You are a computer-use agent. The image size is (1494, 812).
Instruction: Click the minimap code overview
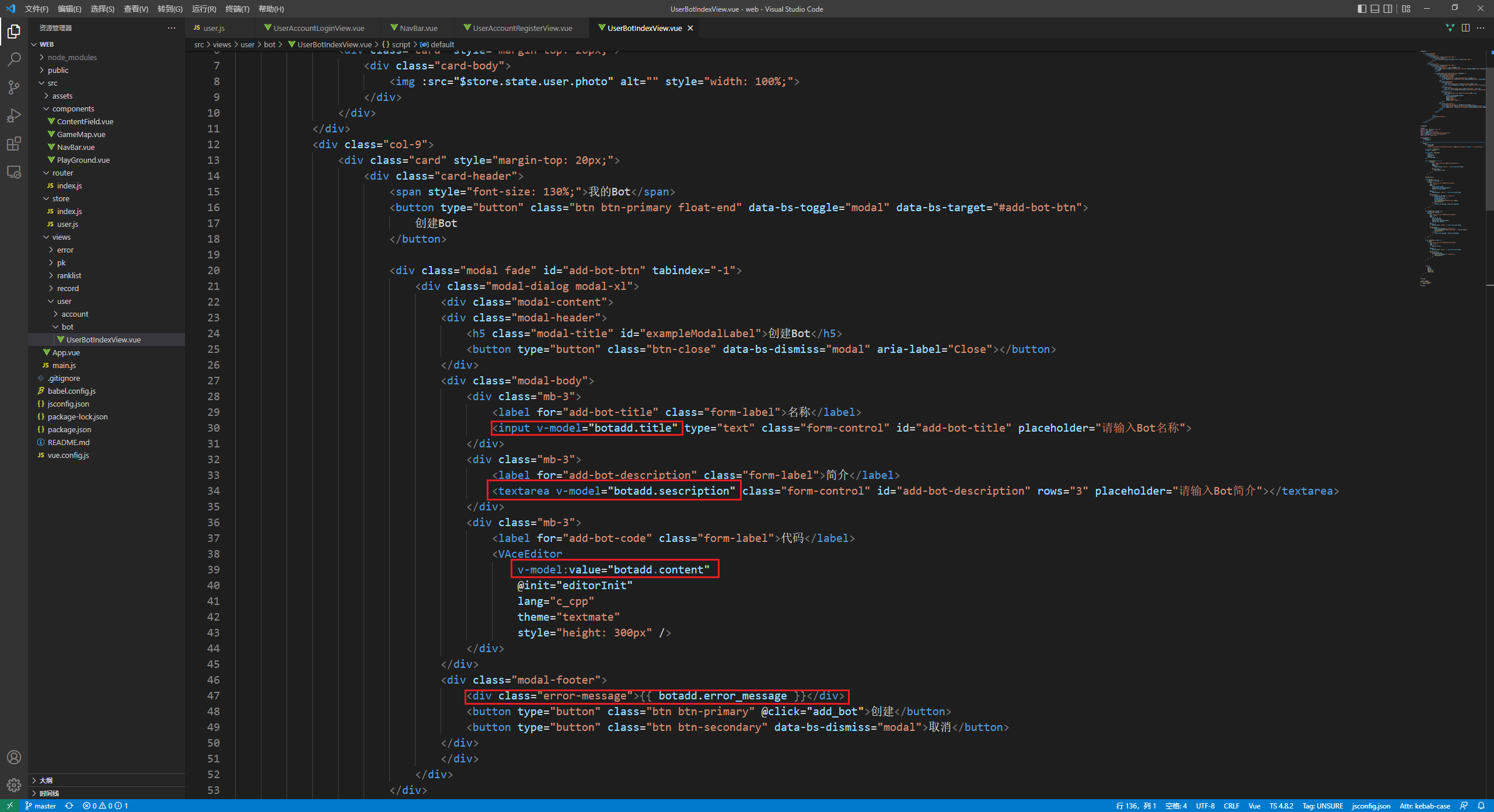tap(1453, 169)
